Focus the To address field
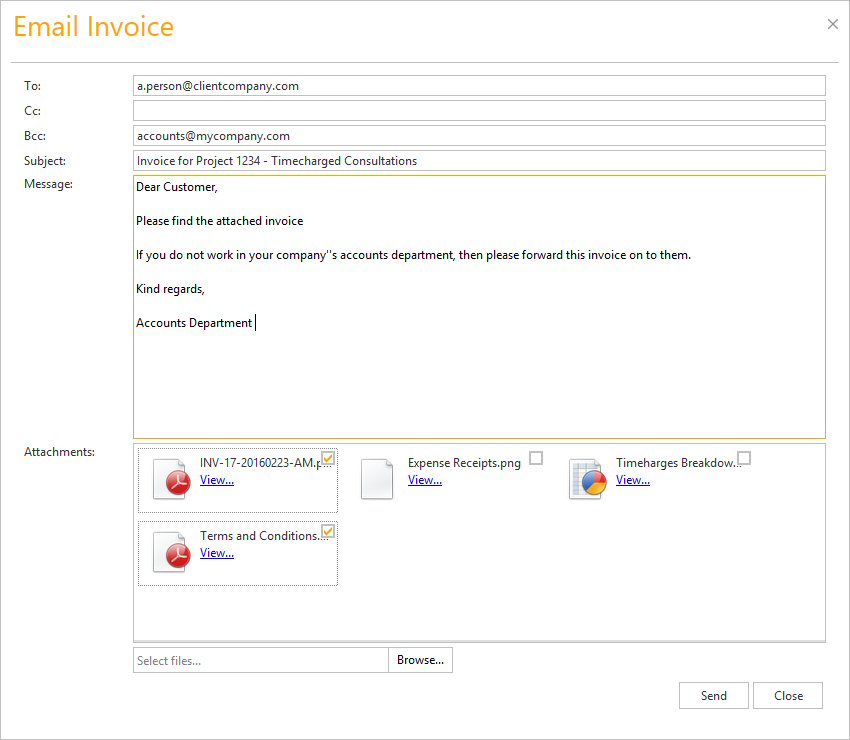The width and height of the screenshot is (850, 740). [479, 86]
